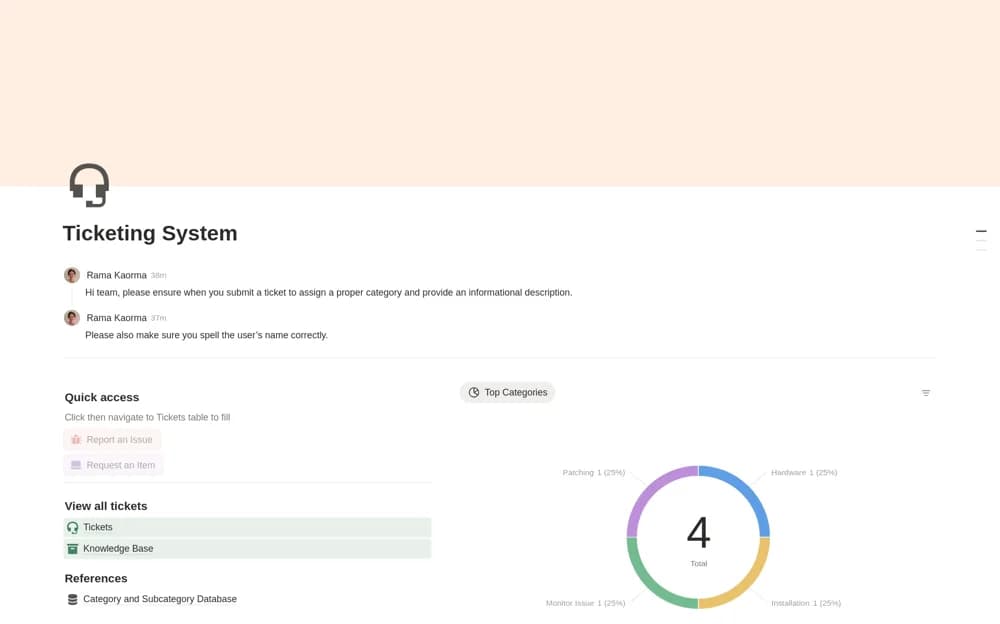1000x624 pixels.
Task: Click the pie chart icon in Top Categories
Action: tap(474, 392)
